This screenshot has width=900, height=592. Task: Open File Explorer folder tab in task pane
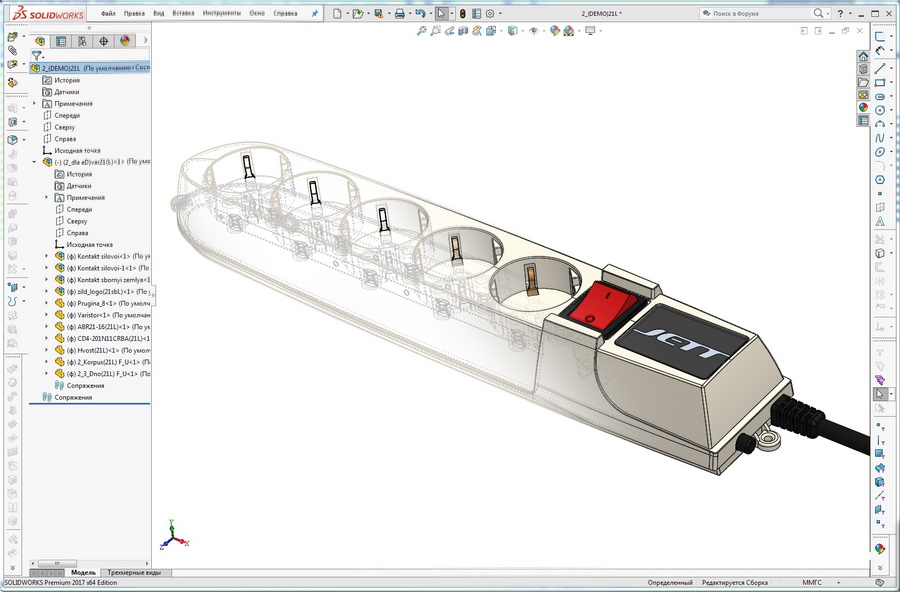[x=863, y=82]
